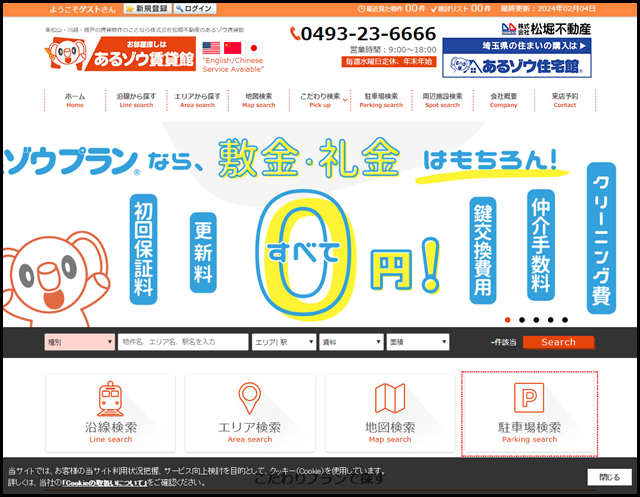The height and width of the screenshot is (497, 640).
Task: Click the US flag language icon
Action: pyautogui.click(x=211, y=48)
